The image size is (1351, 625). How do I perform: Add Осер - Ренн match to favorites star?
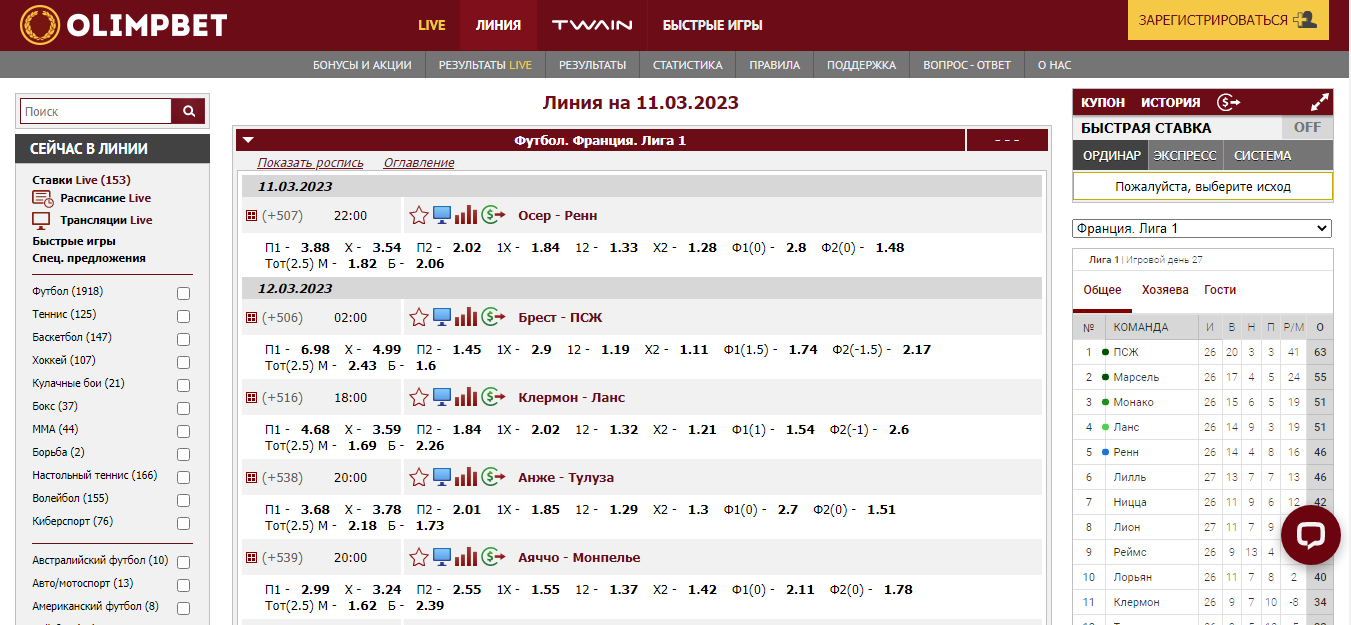click(x=419, y=215)
